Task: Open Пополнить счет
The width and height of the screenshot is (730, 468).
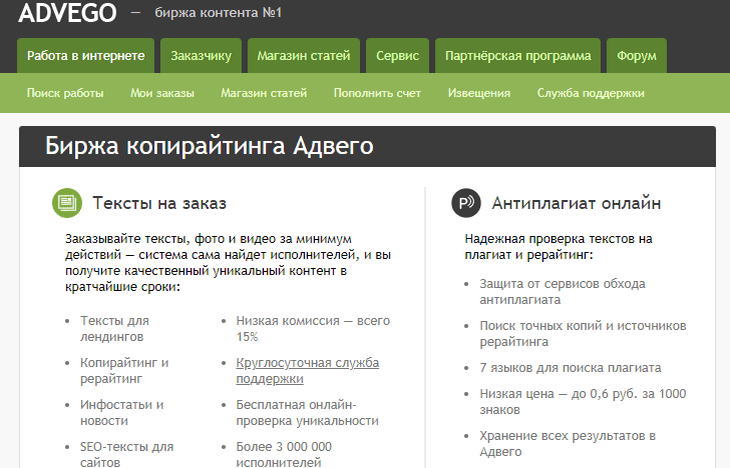Action: point(377,93)
